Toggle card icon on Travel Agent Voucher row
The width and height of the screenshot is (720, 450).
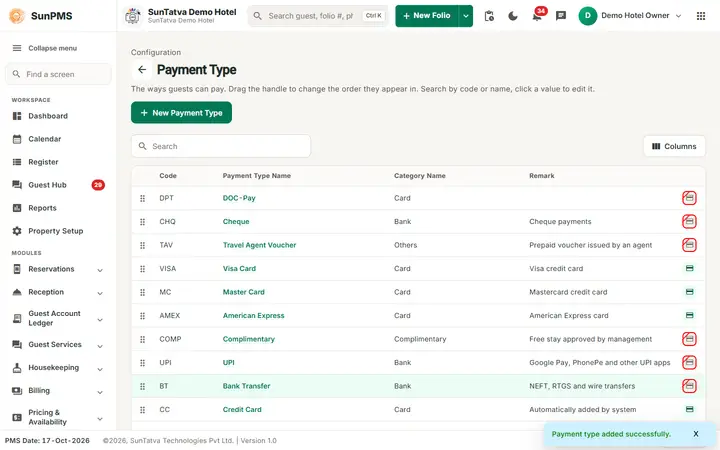click(x=689, y=245)
